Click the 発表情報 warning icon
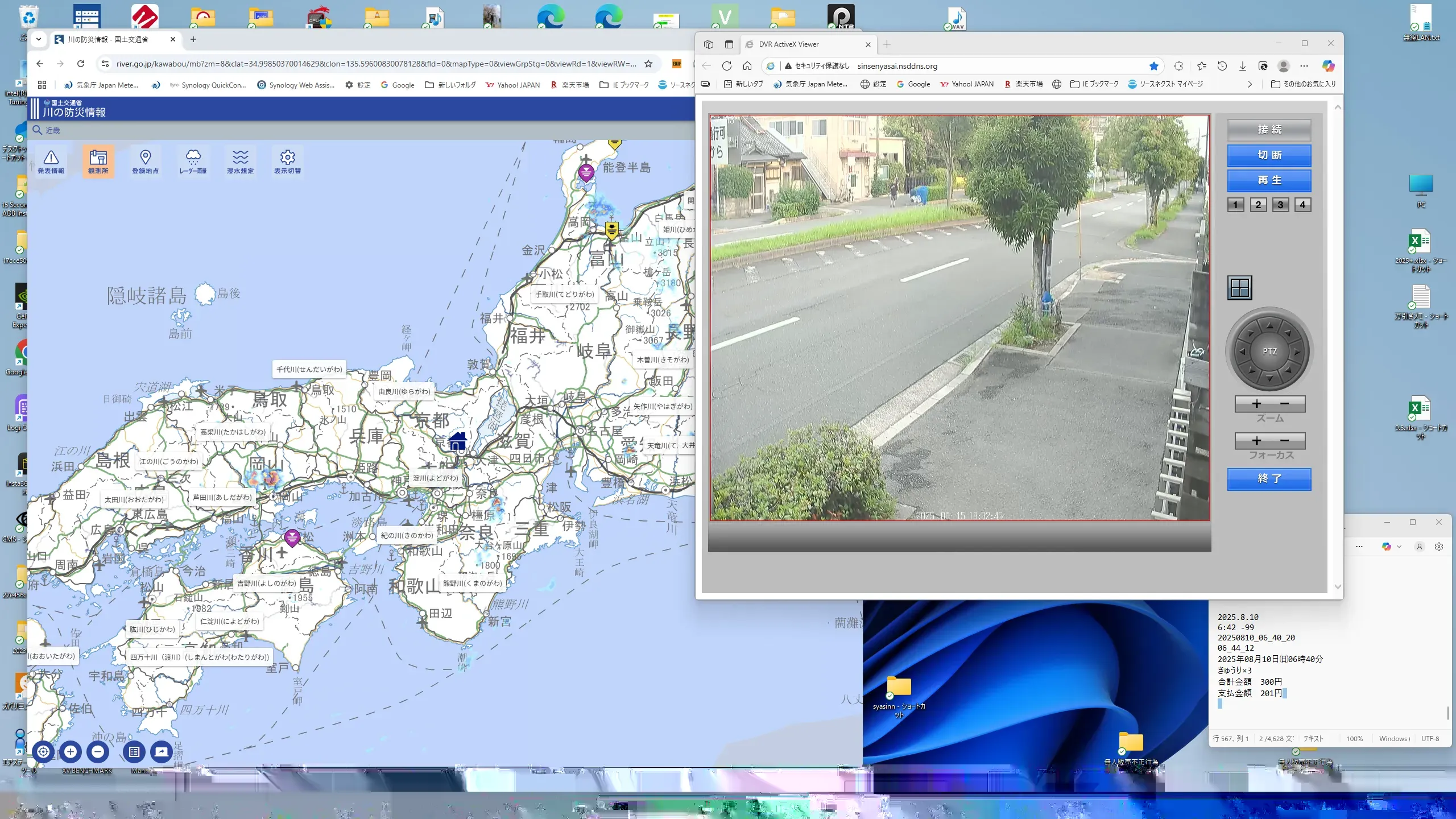 tap(51, 161)
